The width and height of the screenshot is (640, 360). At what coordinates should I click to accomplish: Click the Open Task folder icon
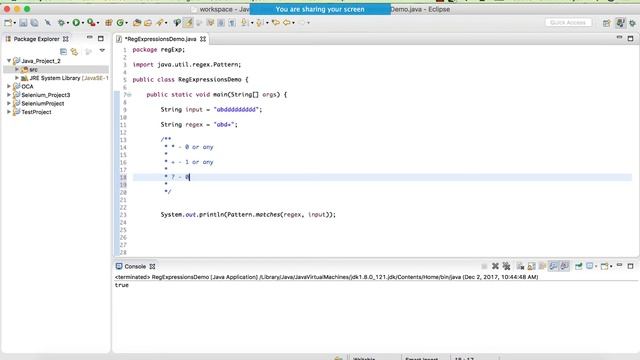[148, 23]
